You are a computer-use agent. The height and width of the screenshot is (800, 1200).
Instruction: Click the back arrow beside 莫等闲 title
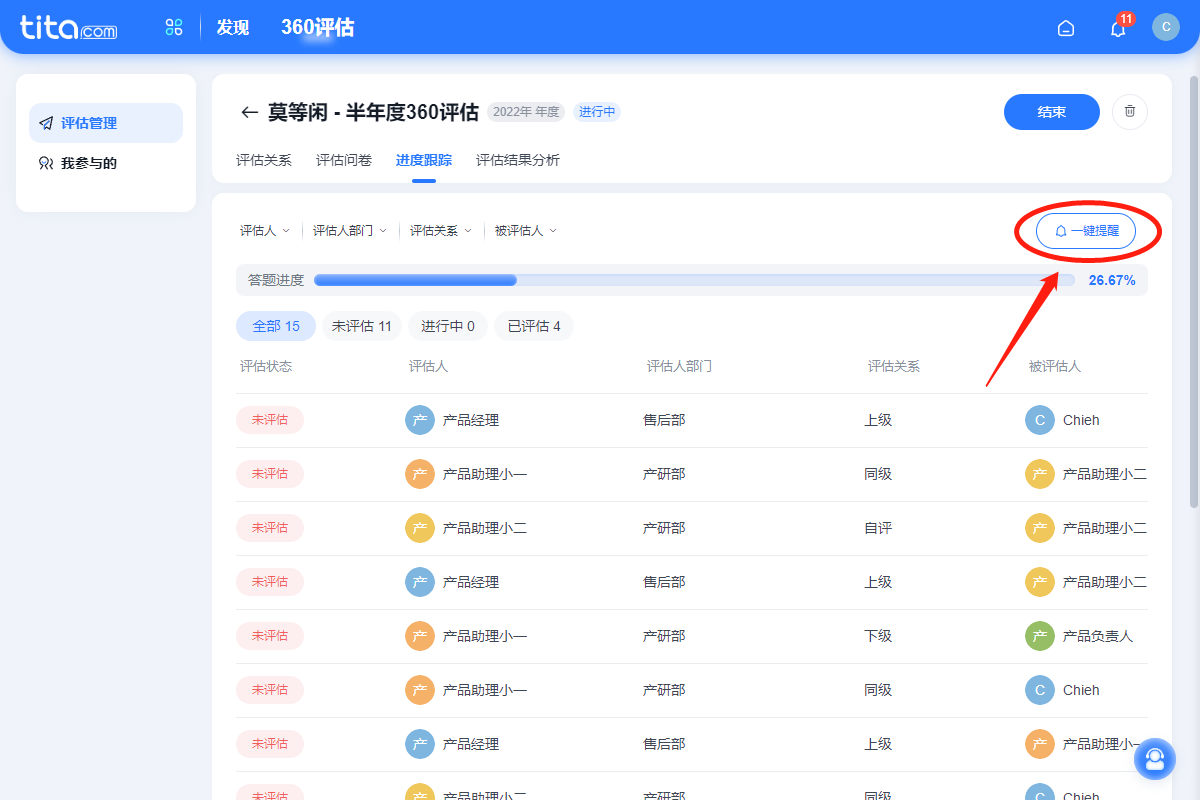[249, 112]
